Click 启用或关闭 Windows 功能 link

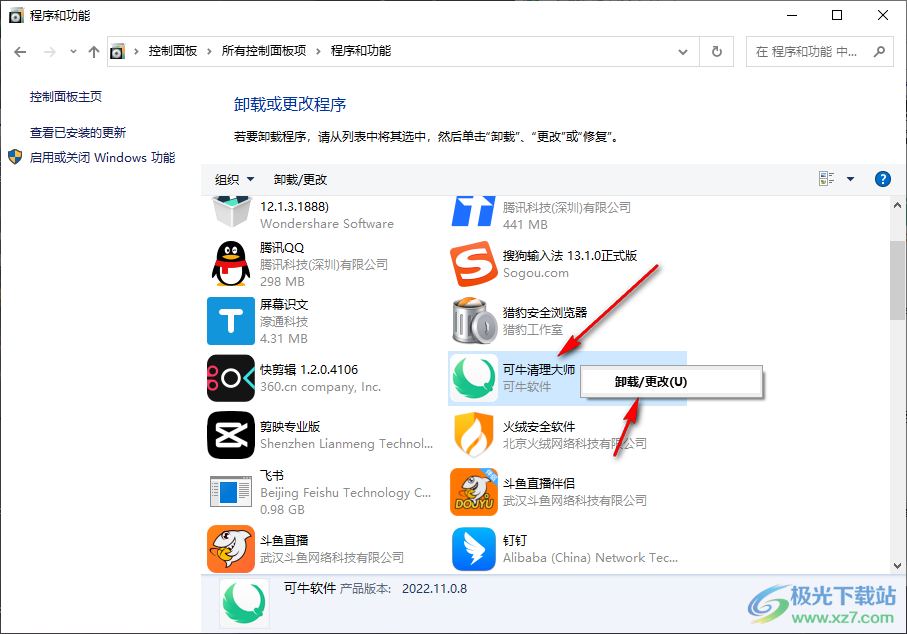pyautogui.click(x=102, y=158)
